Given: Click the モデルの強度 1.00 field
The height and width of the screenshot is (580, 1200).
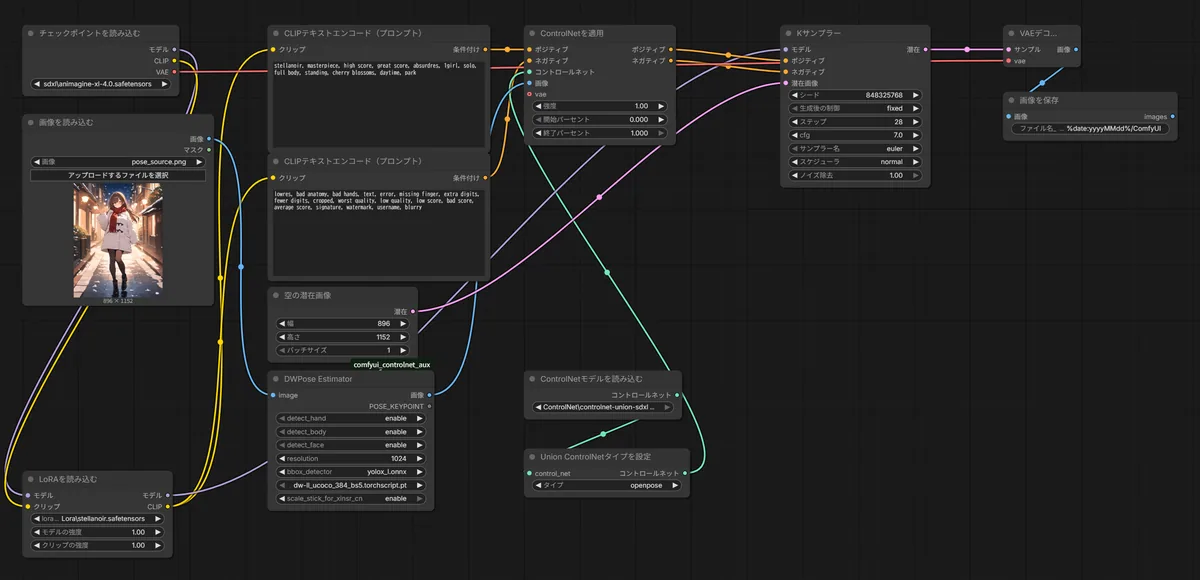Looking at the screenshot, I should tap(98, 532).
